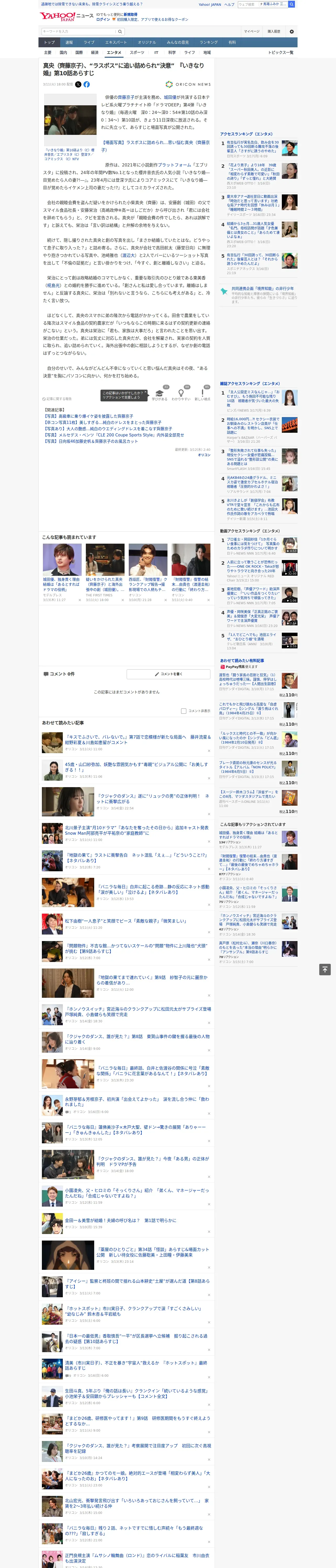The image size is (336, 1568).
Task: Select the みんなの意見 navigation tab
Action: tap(177, 43)
